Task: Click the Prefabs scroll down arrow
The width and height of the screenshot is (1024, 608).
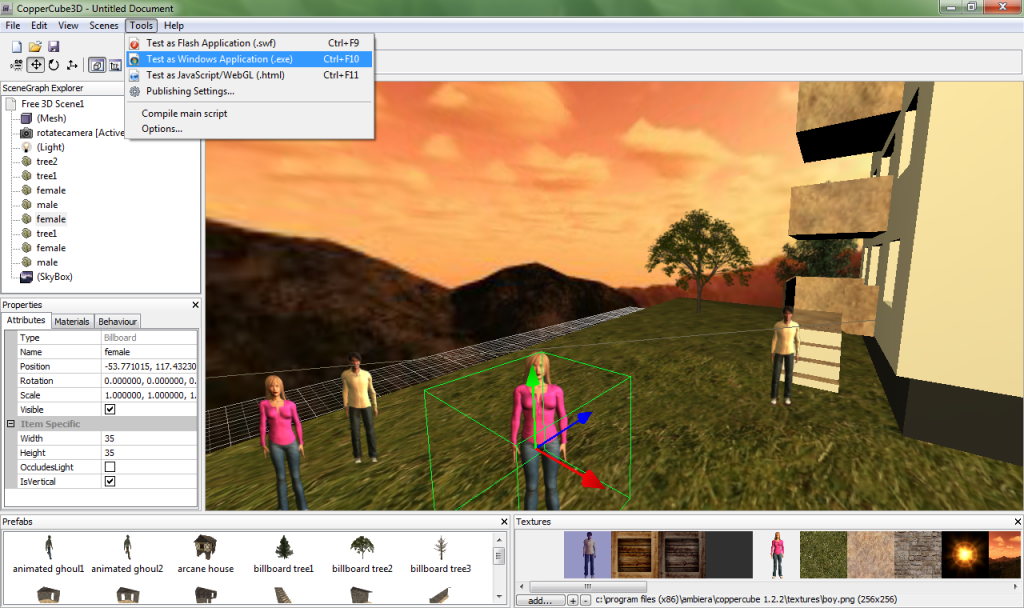Action: [x=499, y=596]
